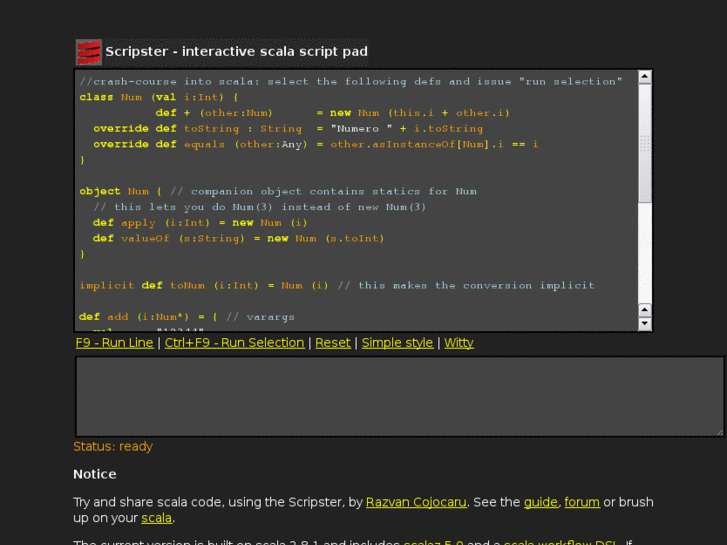Click the 'implicit def toNum' line
This screenshot has height=545, width=727.
(337, 285)
